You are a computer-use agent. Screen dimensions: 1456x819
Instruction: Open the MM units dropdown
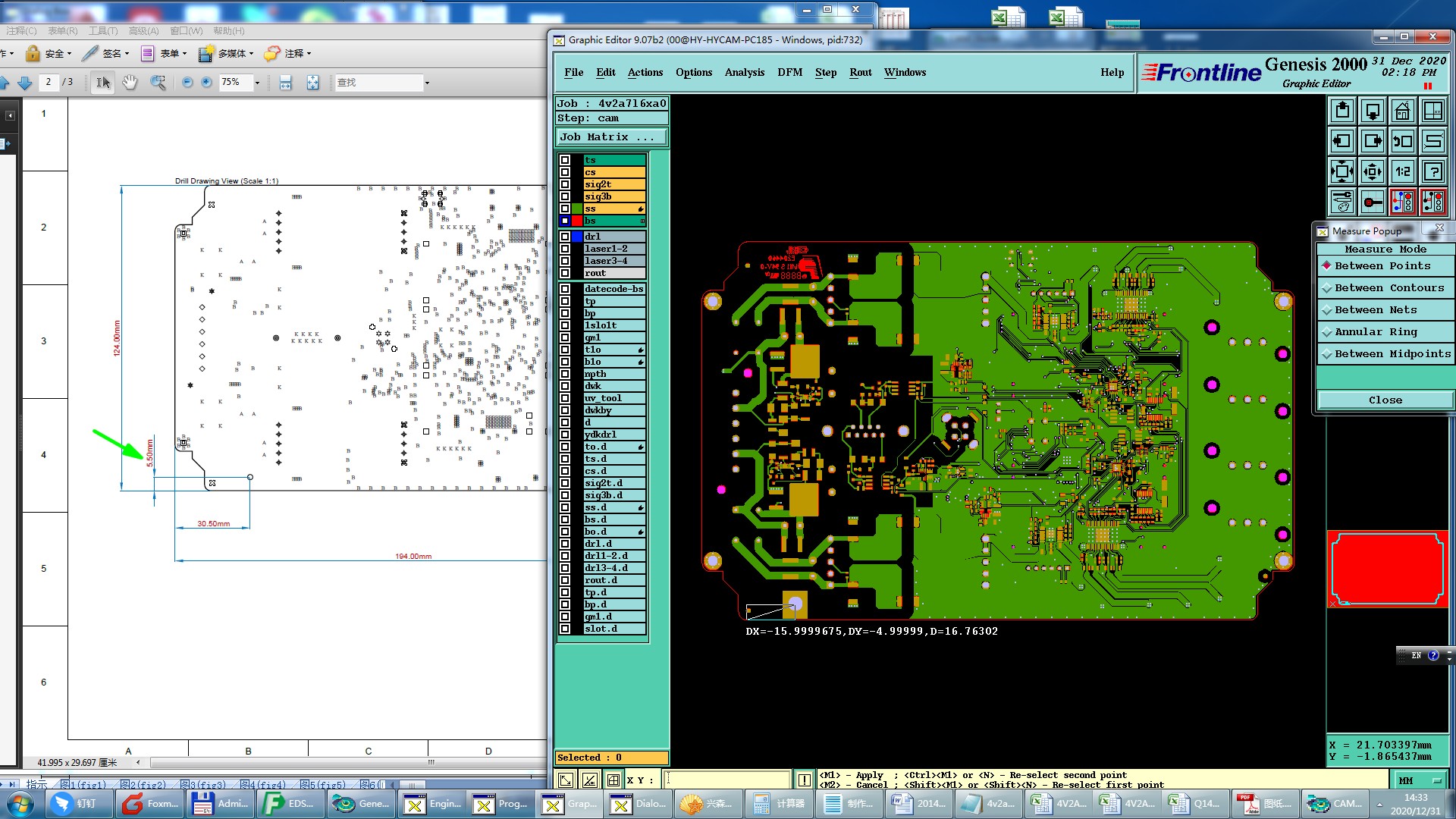[x=1420, y=780]
